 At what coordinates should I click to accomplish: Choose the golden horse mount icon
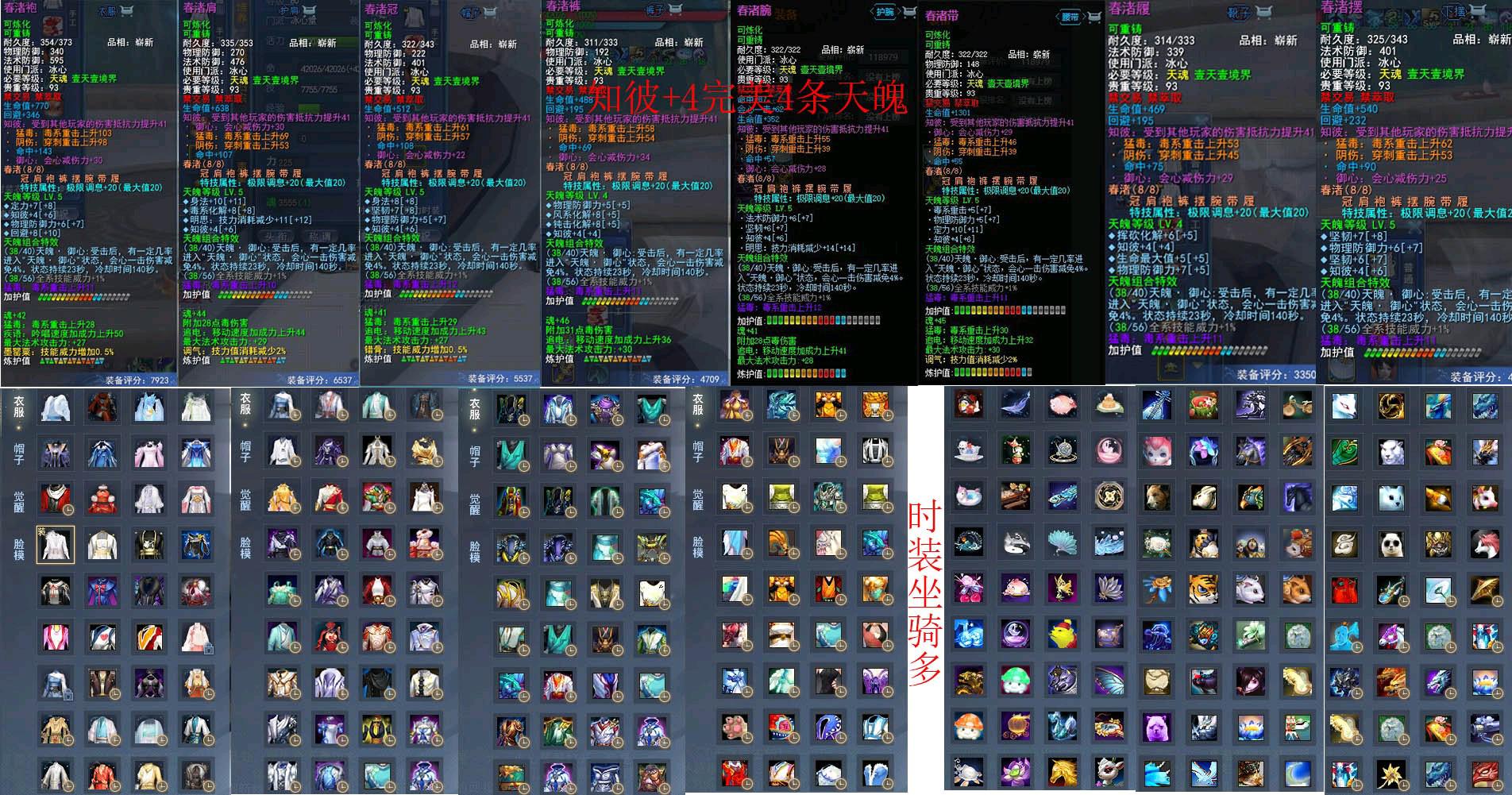tap(1063, 770)
